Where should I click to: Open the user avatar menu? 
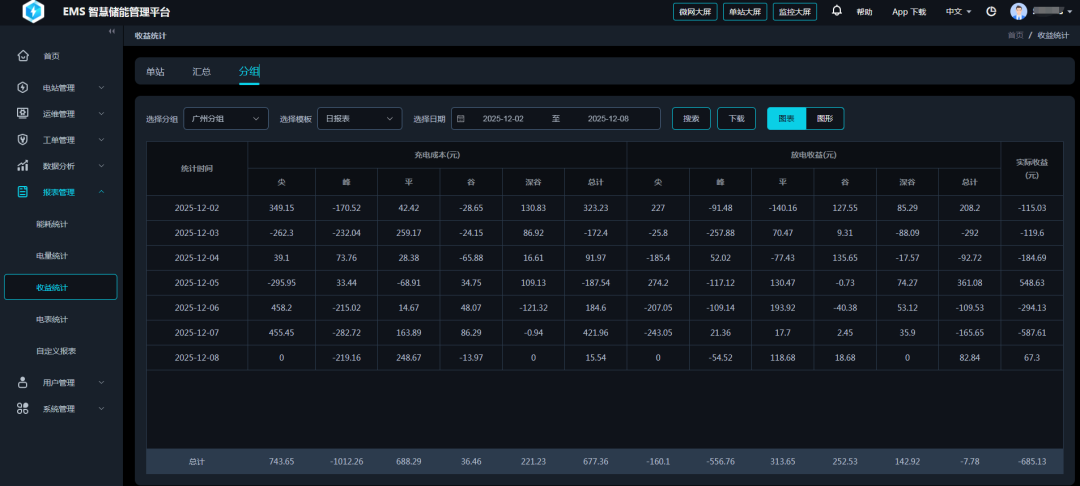click(1019, 12)
